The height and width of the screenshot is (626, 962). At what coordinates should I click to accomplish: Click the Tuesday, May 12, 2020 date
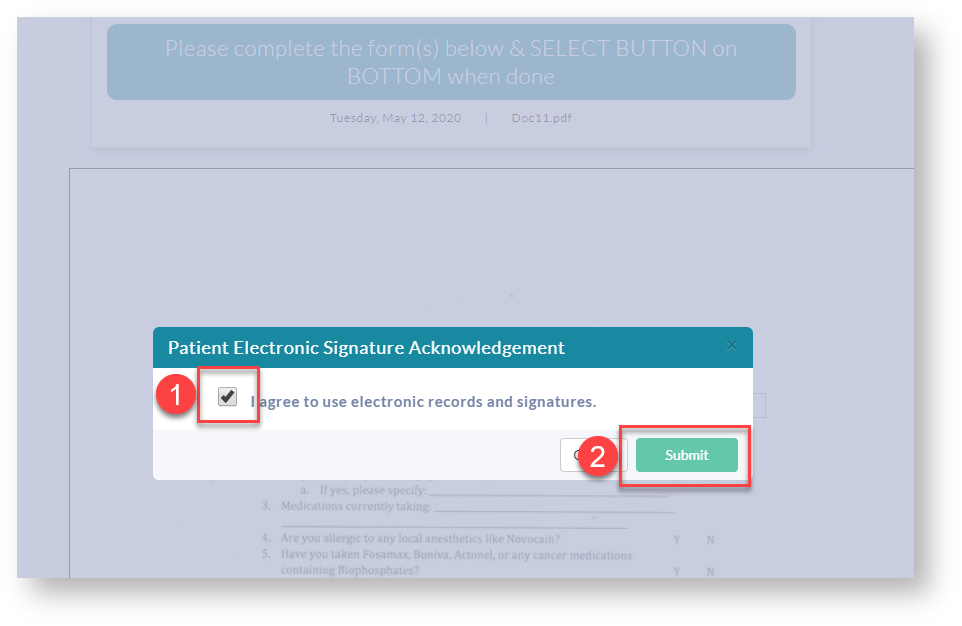396,118
